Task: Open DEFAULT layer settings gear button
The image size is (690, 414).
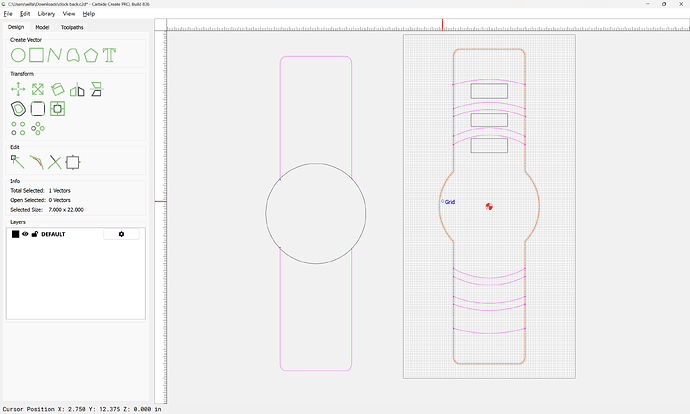Action: [121, 234]
